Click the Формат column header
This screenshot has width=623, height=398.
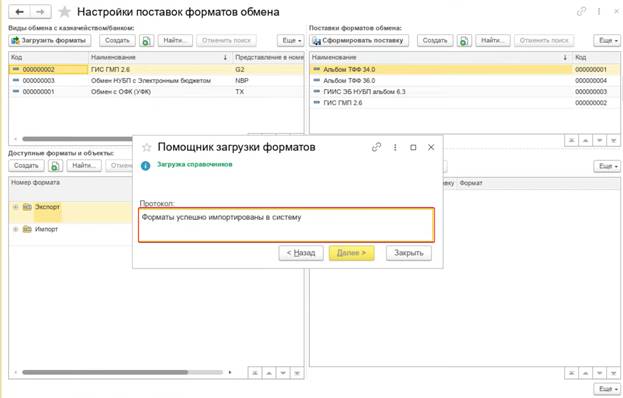[x=538, y=183]
